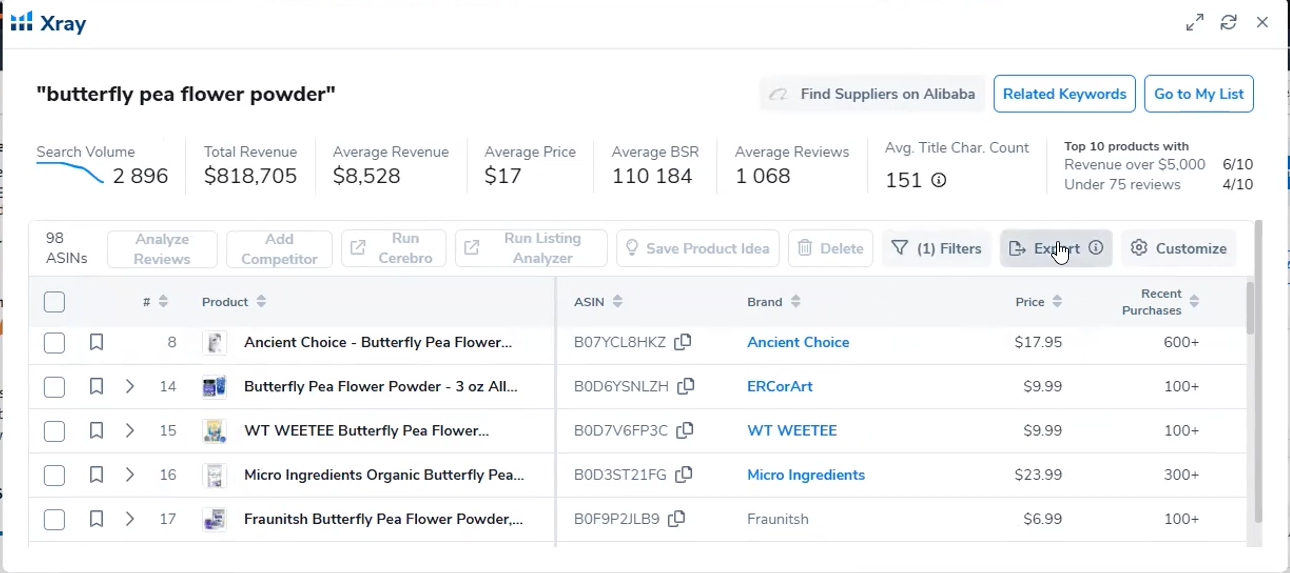Viewport: 1290px width, 573px height.
Task: Expand row 15 WT WEETEE details
Action: coord(130,431)
